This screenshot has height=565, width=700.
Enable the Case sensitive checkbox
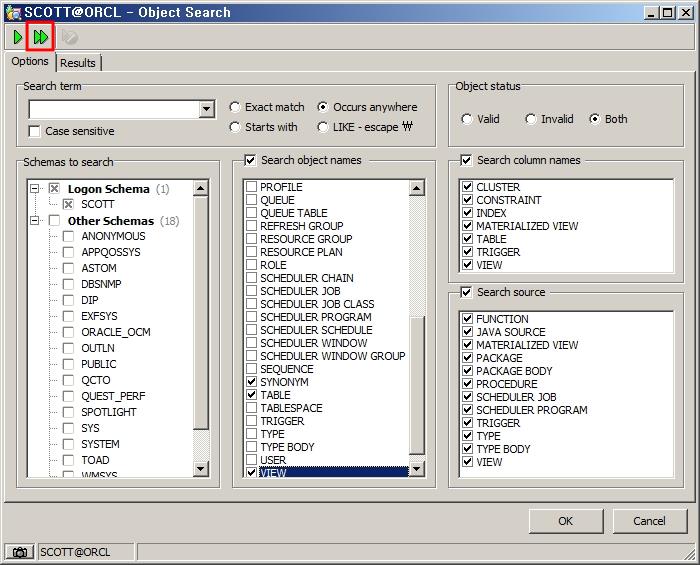(35, 131)
